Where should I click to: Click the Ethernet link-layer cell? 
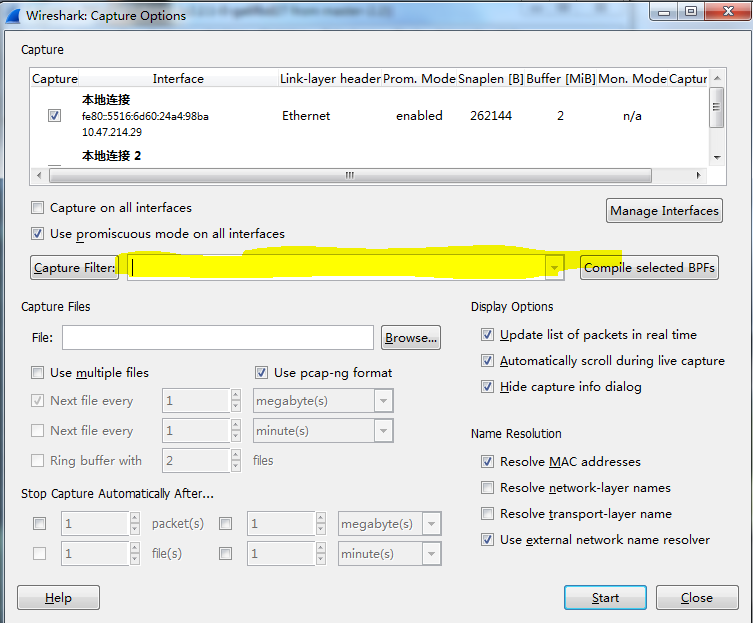pyautogui.click(x=306, y=116)
